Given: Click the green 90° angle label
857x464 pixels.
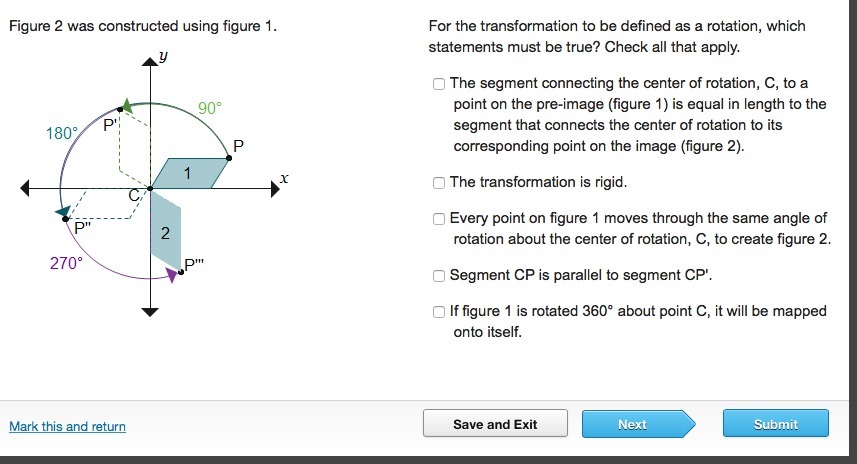Looking at the screenshot, I should click(209, 107).
